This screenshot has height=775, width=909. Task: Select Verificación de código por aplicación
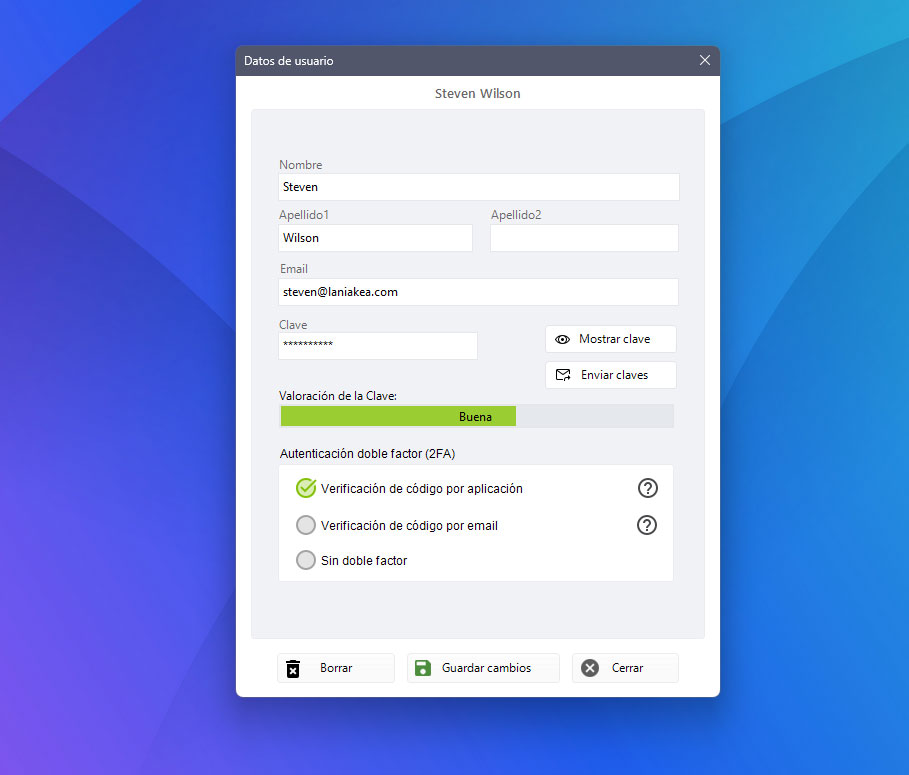pyautogui.click(x=306, y=489)
